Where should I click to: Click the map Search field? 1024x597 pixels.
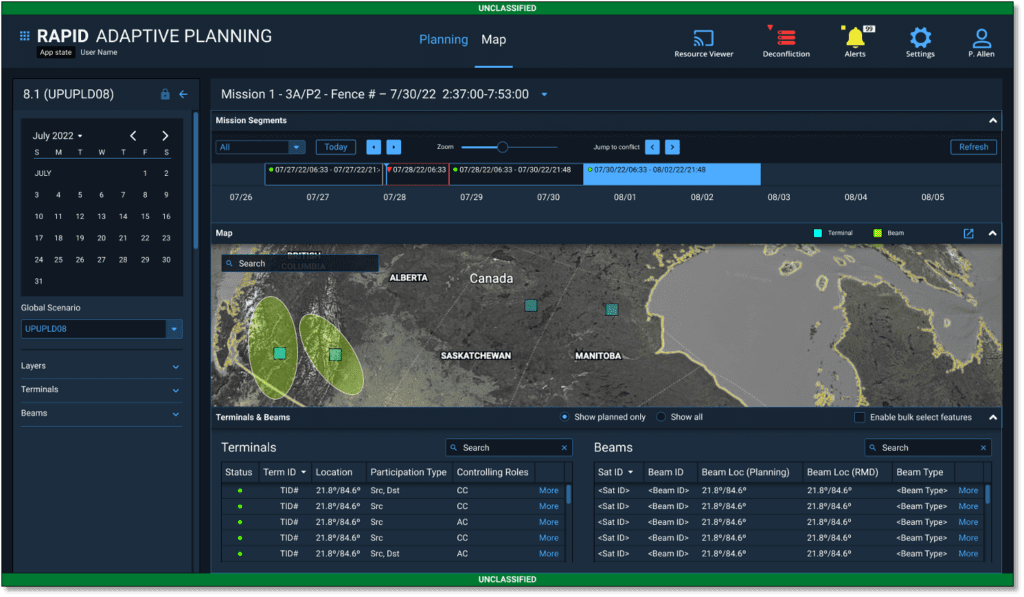click(300, 264)
